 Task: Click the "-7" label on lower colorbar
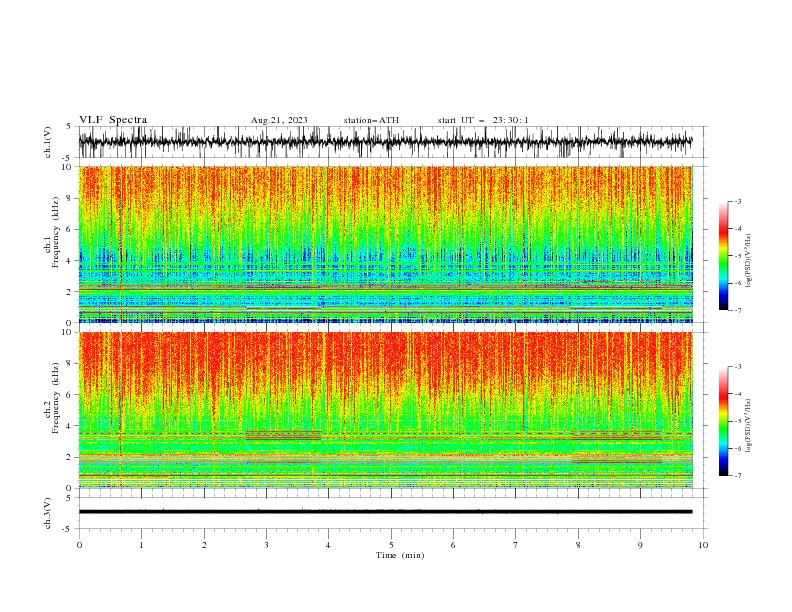click(737, 476)
